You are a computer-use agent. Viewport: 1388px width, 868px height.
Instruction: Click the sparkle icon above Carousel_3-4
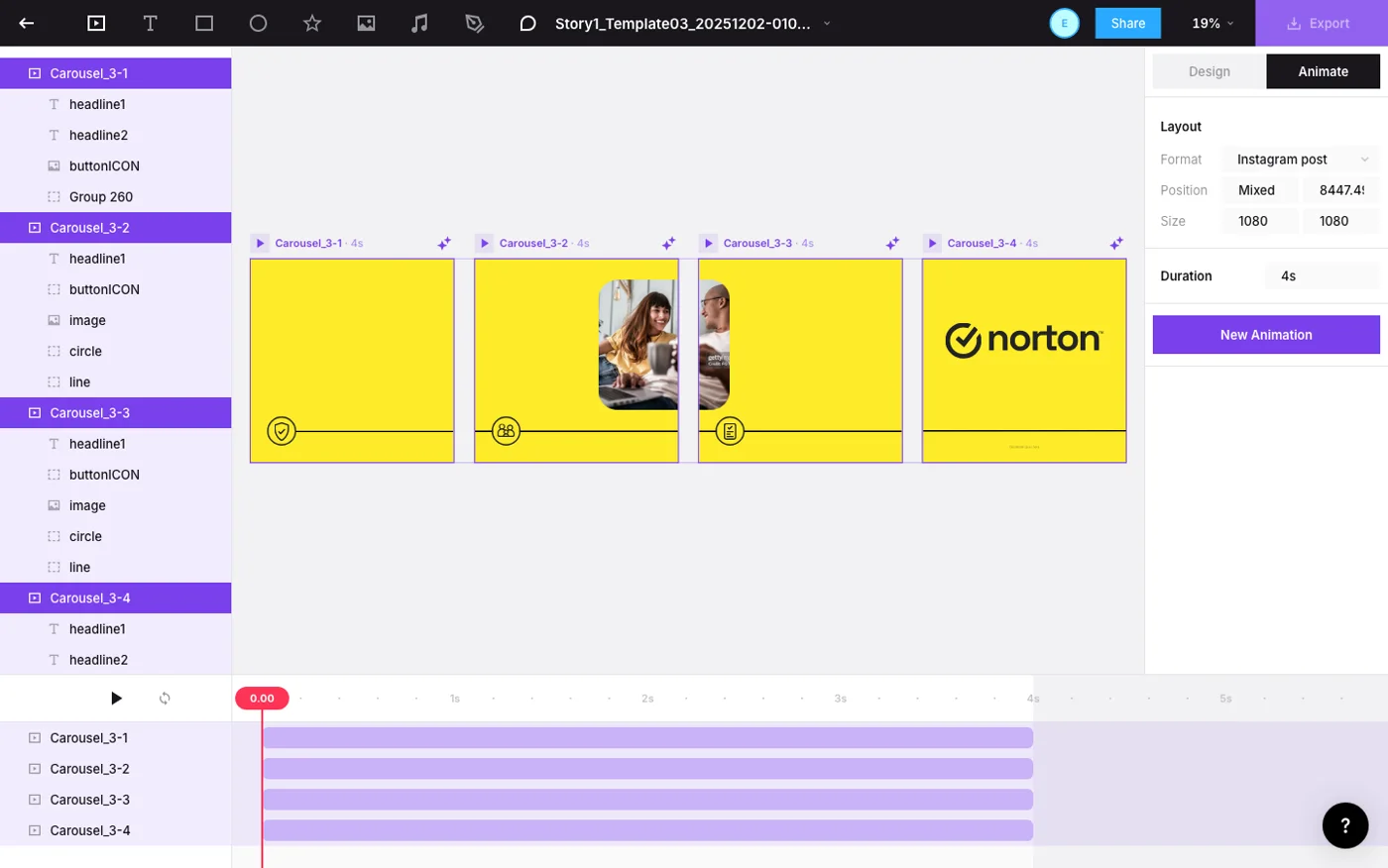1116,243
